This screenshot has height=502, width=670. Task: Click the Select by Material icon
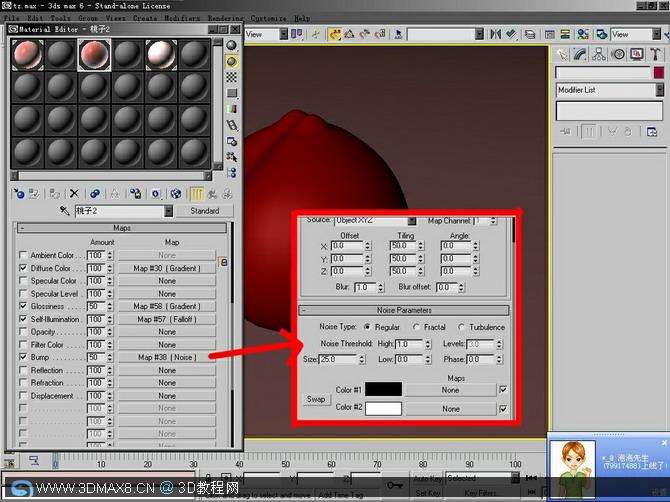pyautogui.click(x=231, y=157)
